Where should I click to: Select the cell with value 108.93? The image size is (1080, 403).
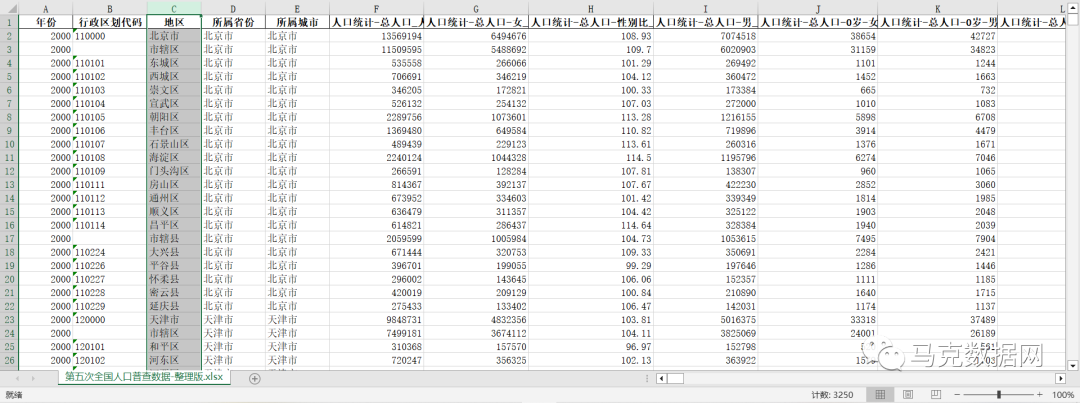point(591,36)
